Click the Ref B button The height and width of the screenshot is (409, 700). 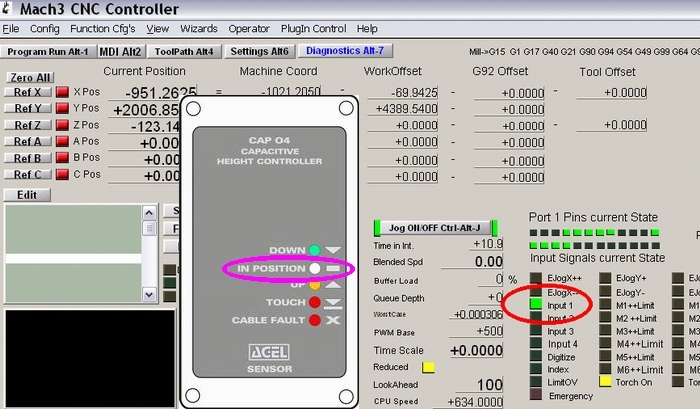[28, 158]
